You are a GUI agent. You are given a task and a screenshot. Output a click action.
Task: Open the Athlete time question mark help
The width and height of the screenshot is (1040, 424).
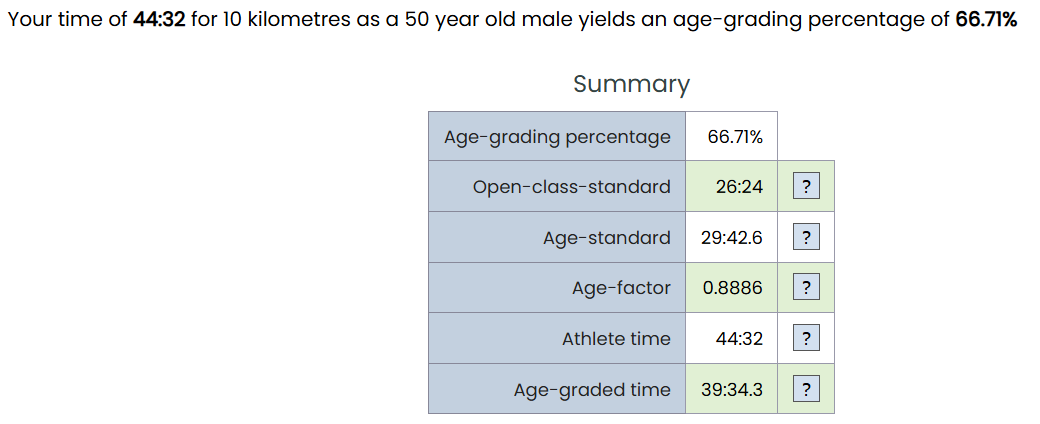[806, 339]
